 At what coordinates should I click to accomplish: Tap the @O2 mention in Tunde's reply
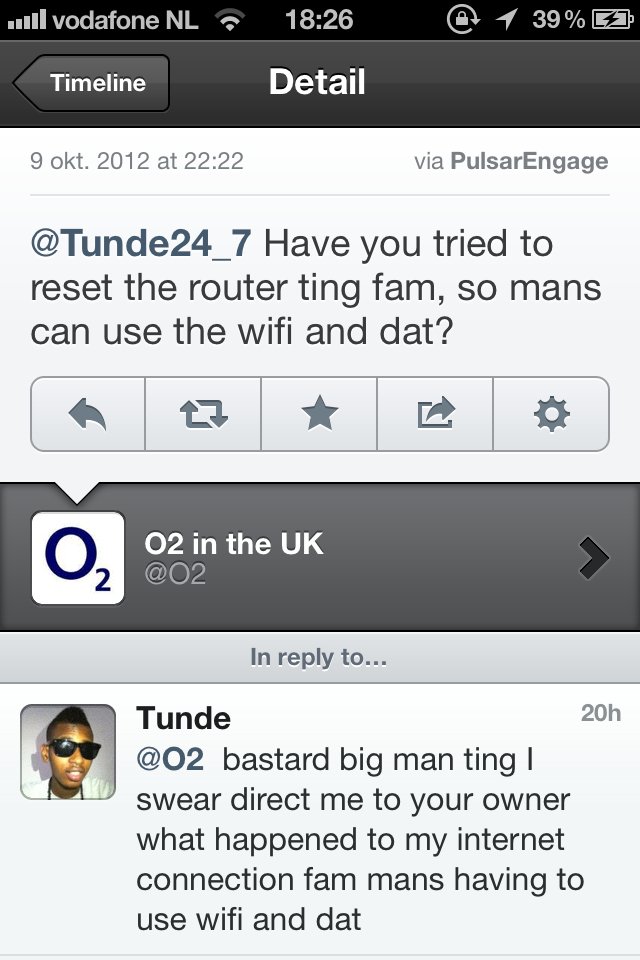[x=170, y=760]
